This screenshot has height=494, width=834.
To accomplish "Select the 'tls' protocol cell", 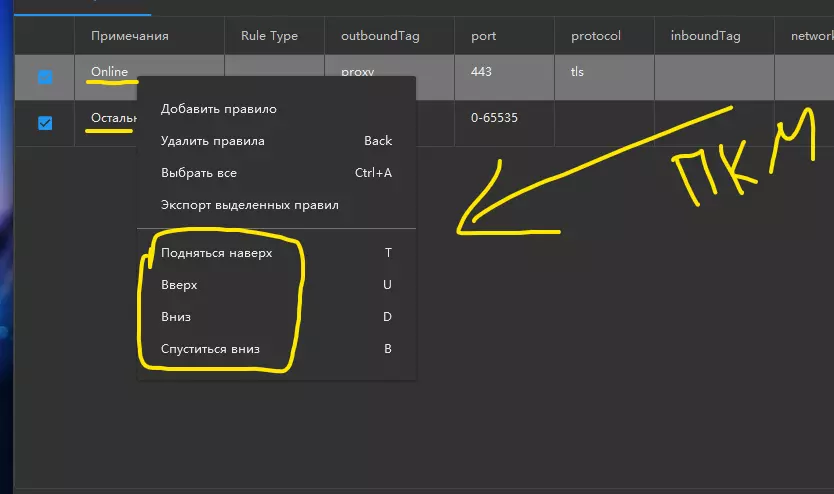I will (577, 72).
